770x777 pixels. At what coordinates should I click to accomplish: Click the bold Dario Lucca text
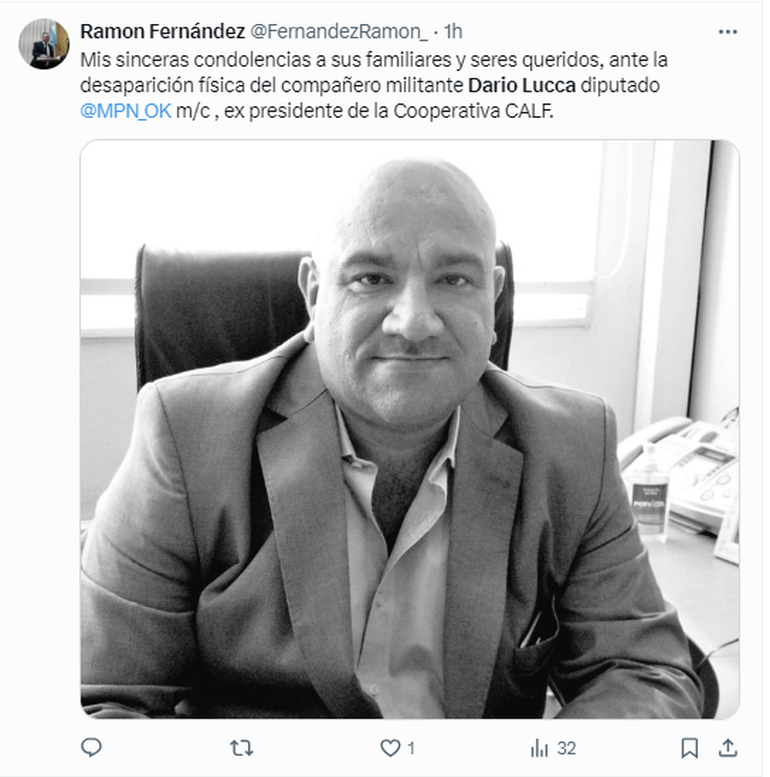coord(522,85)
